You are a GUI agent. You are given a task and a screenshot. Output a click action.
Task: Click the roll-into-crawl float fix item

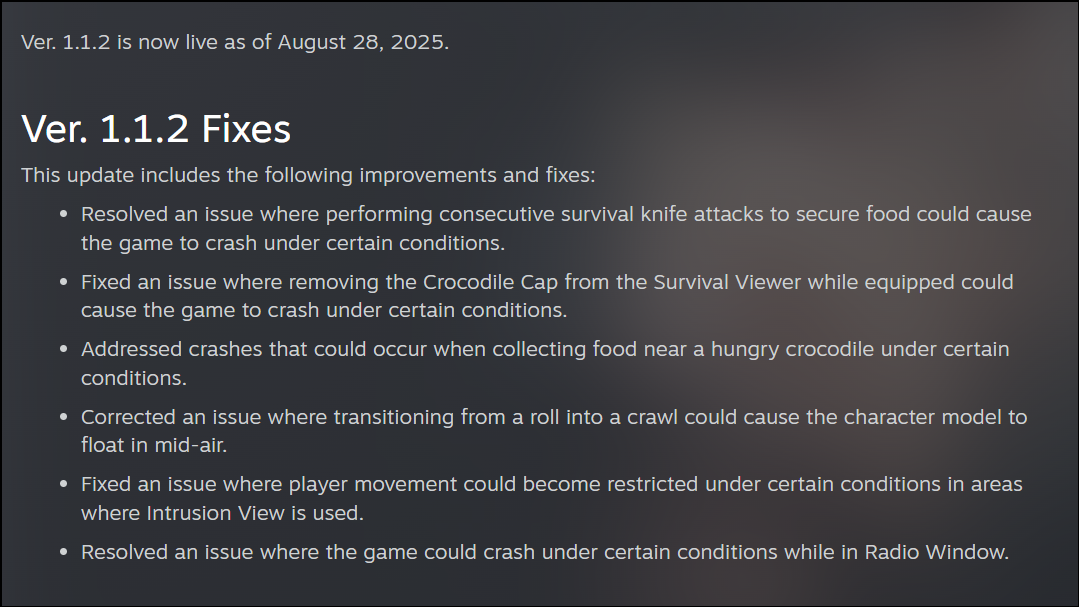tap(554, 431)
